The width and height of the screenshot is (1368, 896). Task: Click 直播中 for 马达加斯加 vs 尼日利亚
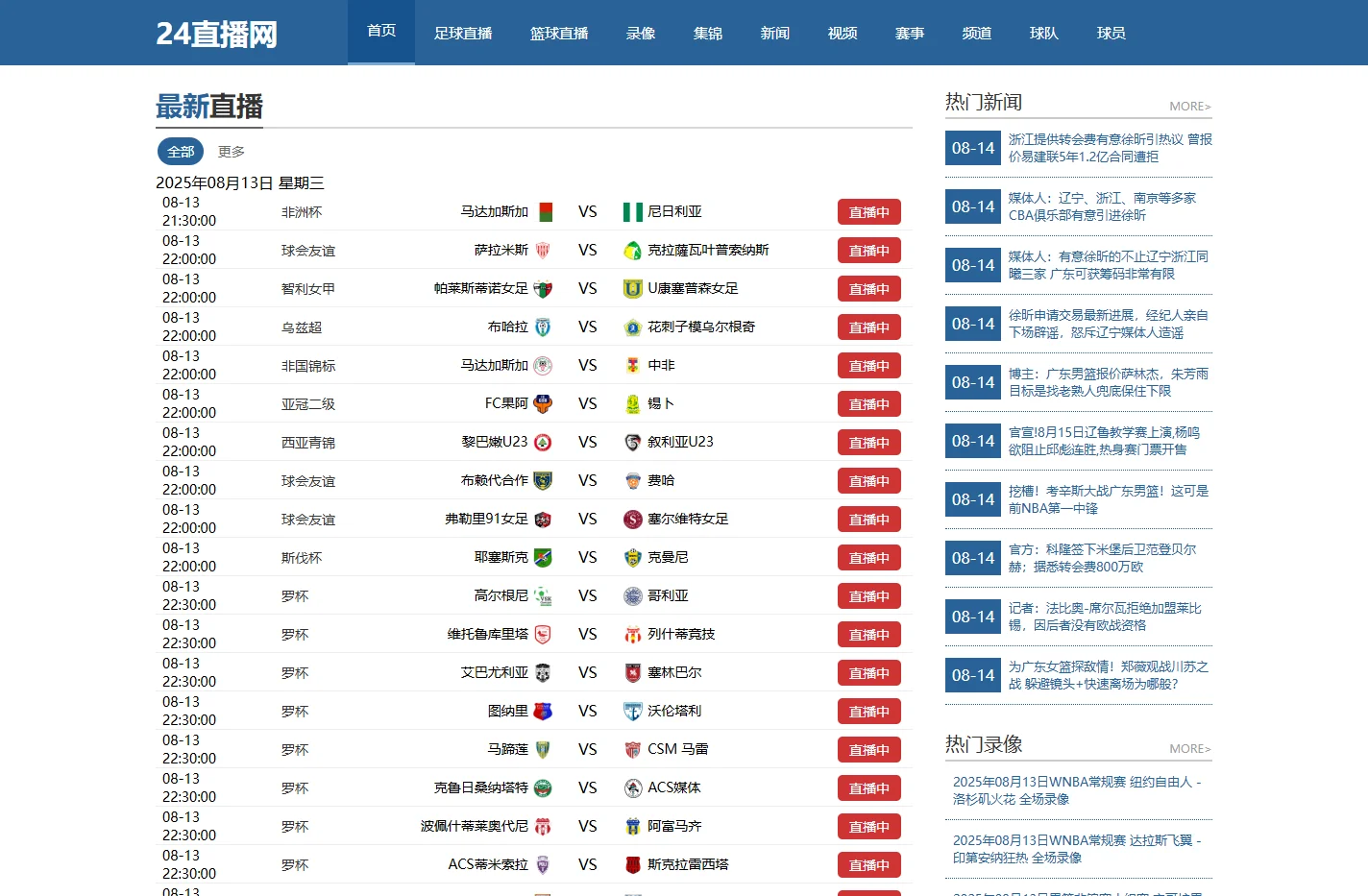tap(869, 212)
